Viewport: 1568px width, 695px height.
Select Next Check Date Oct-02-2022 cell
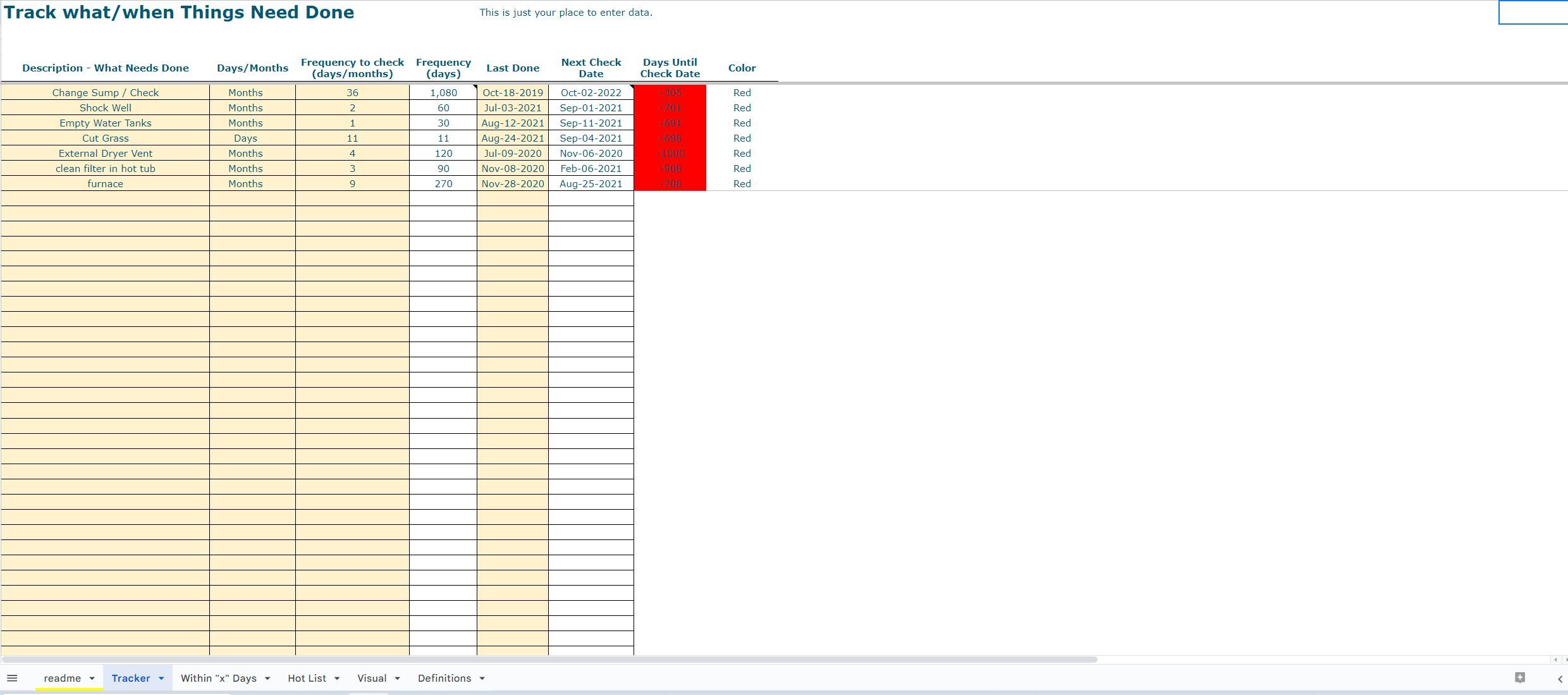(x=591, y=92)
